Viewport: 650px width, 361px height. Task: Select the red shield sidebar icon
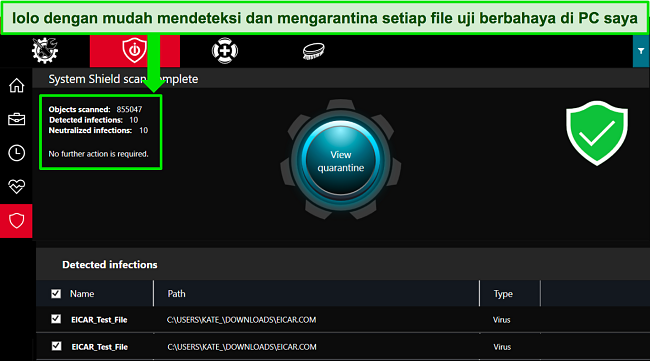[x=16, y=220]
